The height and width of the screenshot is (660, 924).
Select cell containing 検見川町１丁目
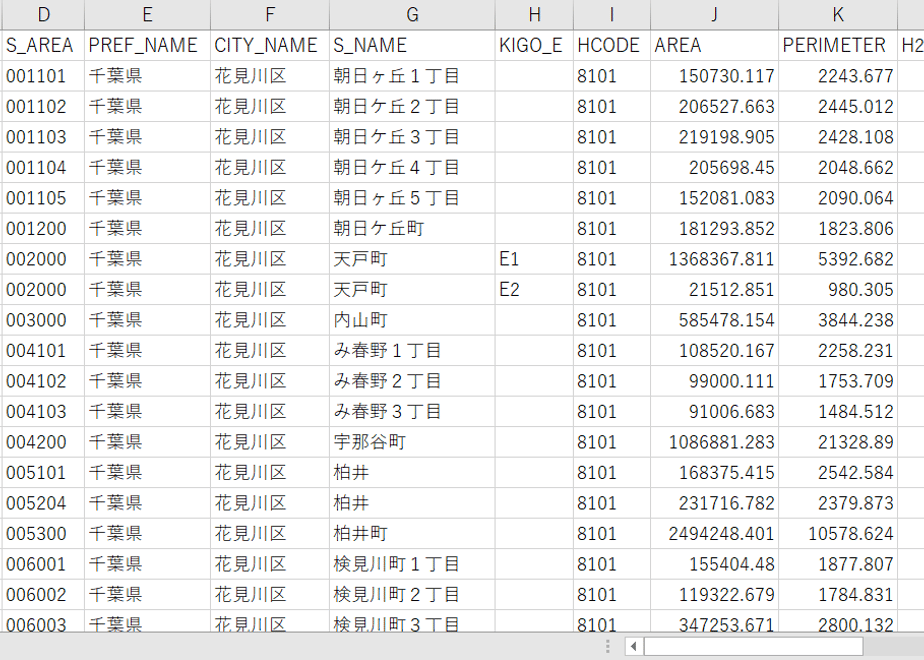pyautogui.click(x=412, y=565)
